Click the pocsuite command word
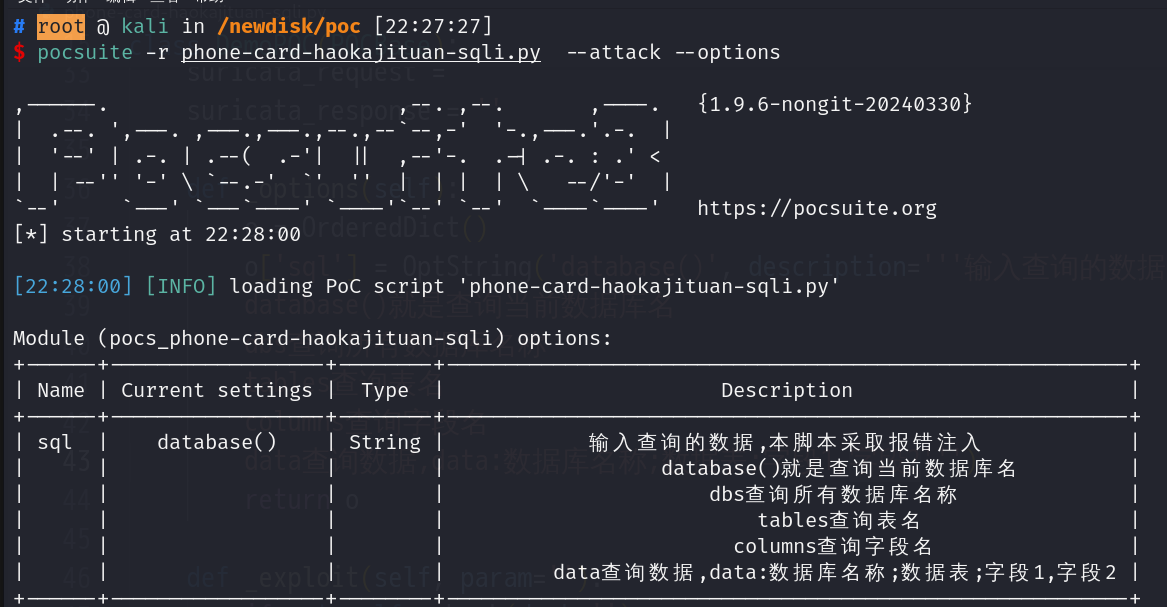The image size is (1167, 607). (85, 53)
